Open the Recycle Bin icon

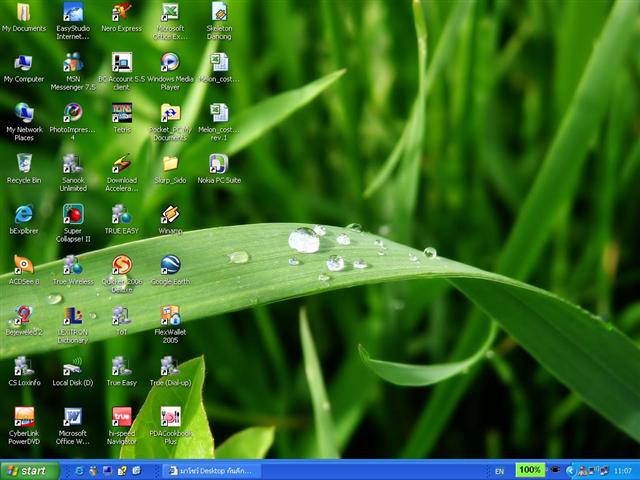pyautogui.click(x=24, y=164)
